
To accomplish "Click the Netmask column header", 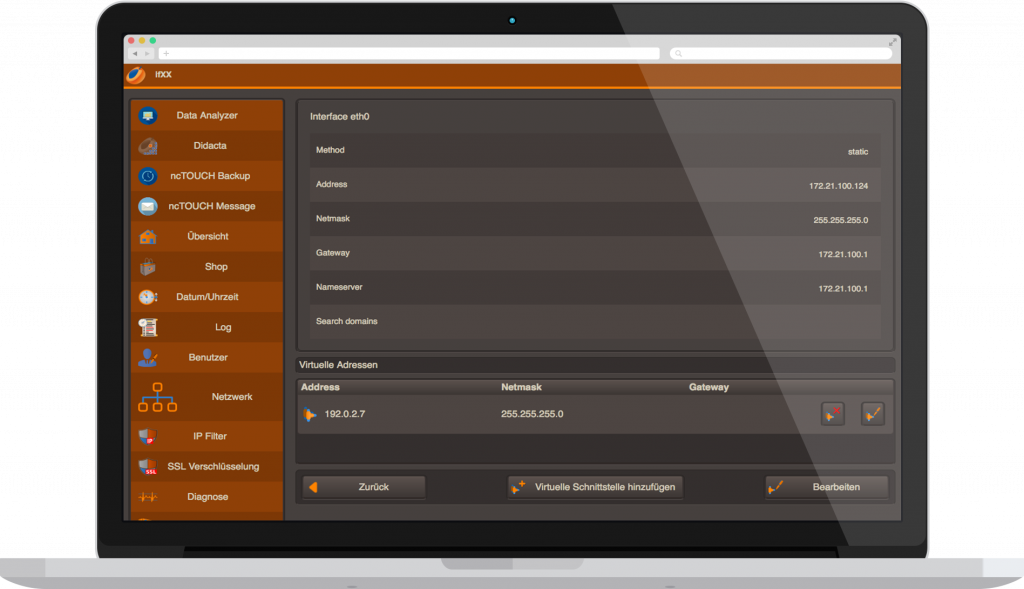I will point(521,387).
